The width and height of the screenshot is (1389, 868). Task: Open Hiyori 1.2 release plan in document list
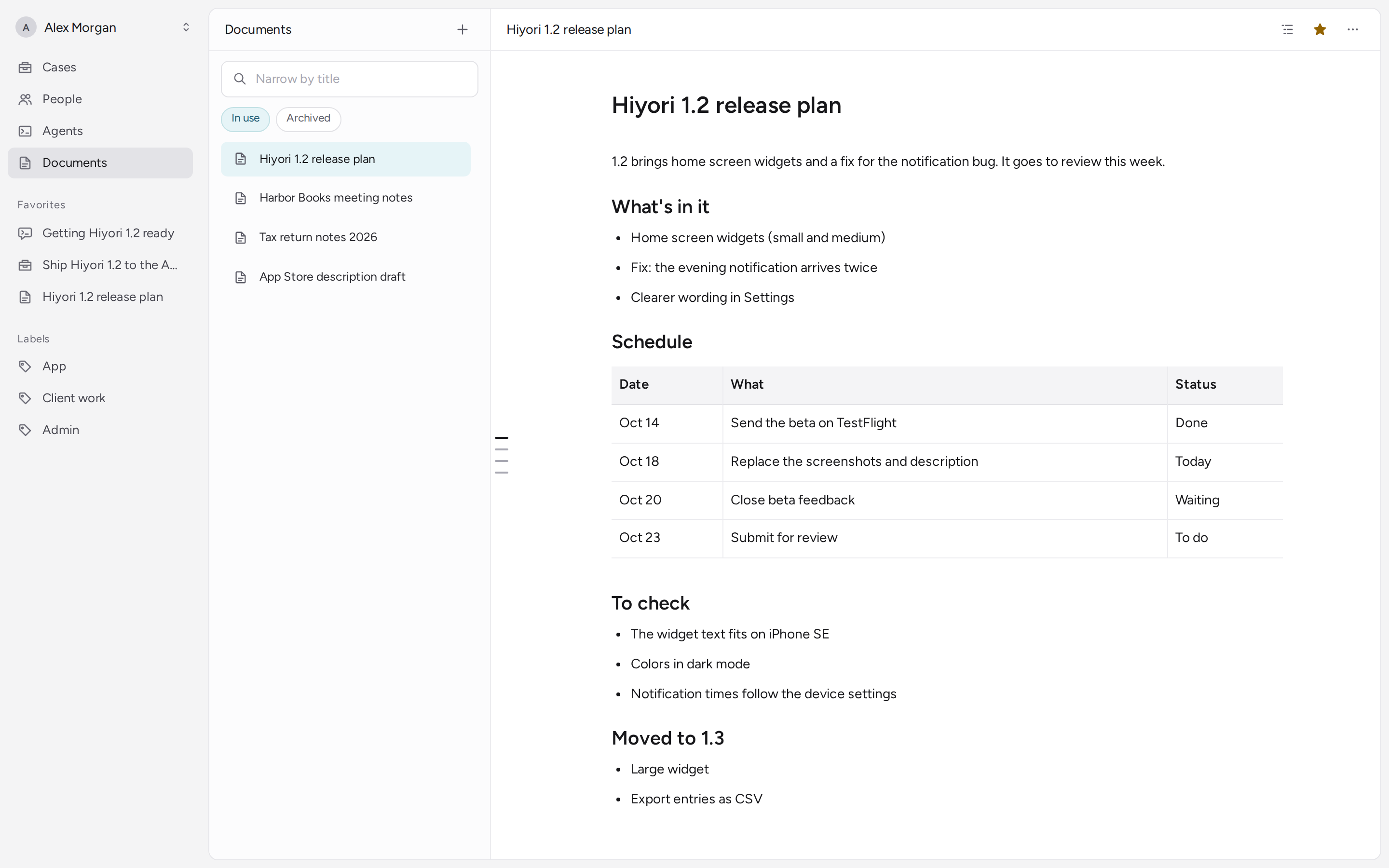[x=345, y=159]
